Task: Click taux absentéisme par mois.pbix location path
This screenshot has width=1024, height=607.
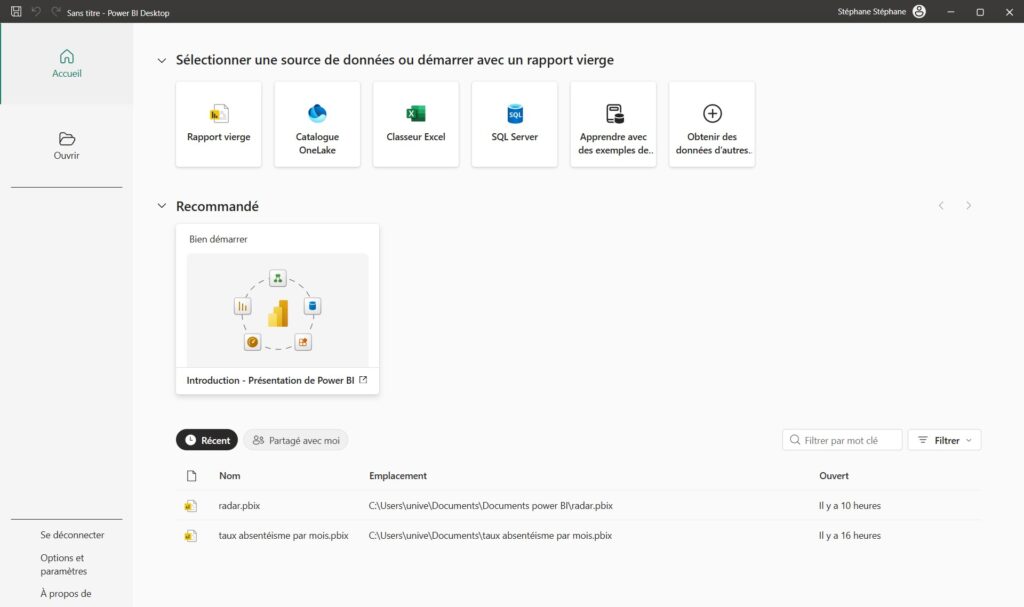Action: click(490, 535)
